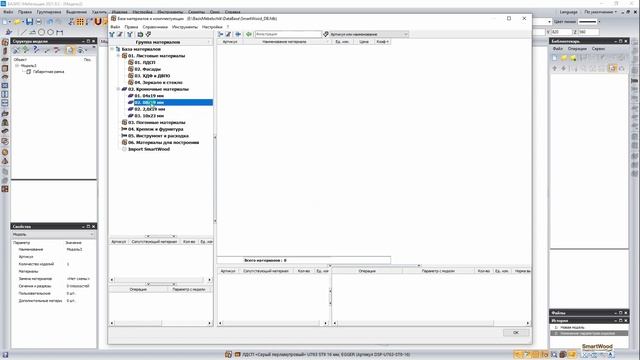Select 'Габаритная рамка' in structure panel
640x360 pixels.
tap(49, 72)
